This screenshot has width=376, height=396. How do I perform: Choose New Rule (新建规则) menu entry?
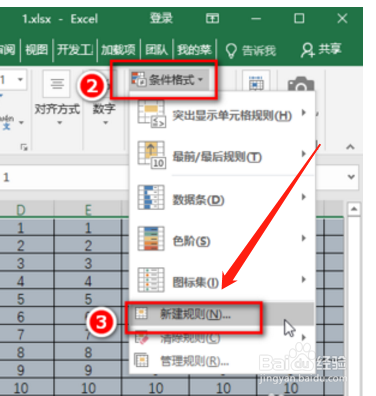pyautogui.click(x=222, y=314)
